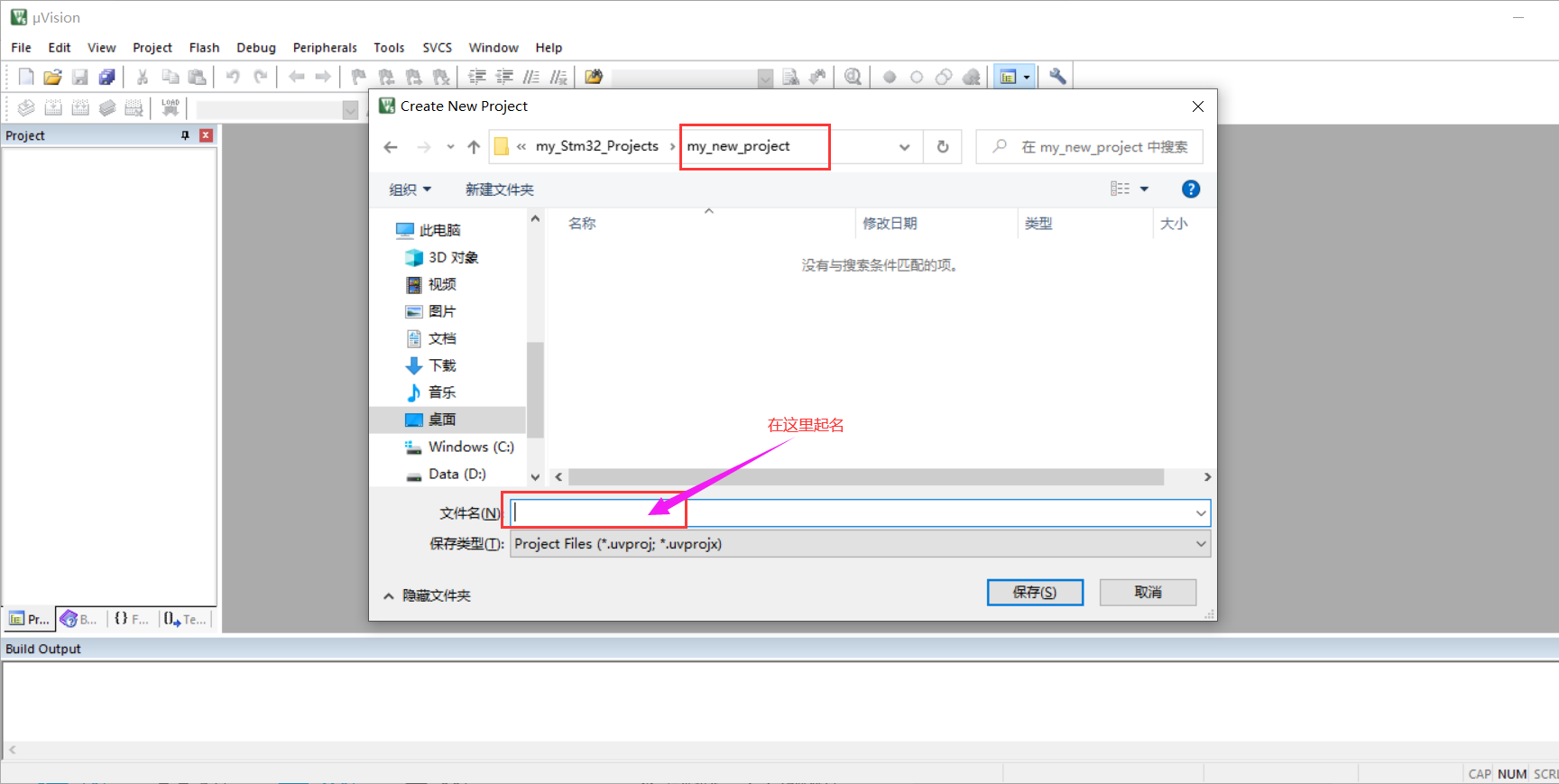Switch to the Books tab in Project panel
The width and height of the screenshot is (1559, 784).
(x=79, y=619)
